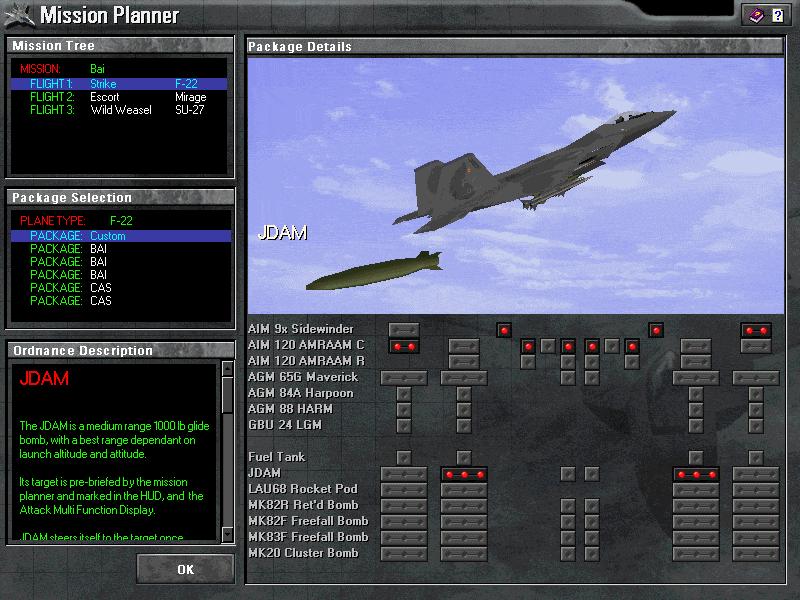
Task: Click the LAU68 Rocket Pod label
Action: click(x=303, y=489)
